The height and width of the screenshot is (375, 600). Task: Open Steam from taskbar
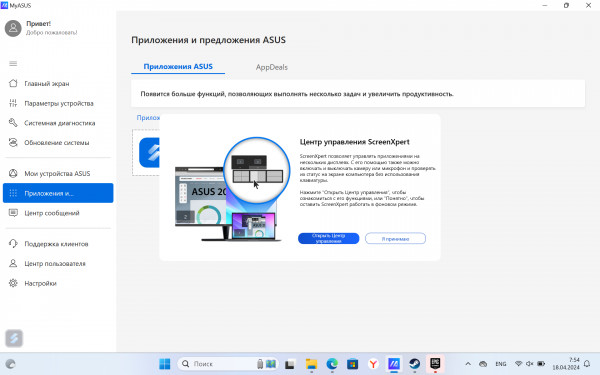tap(414, 364)
